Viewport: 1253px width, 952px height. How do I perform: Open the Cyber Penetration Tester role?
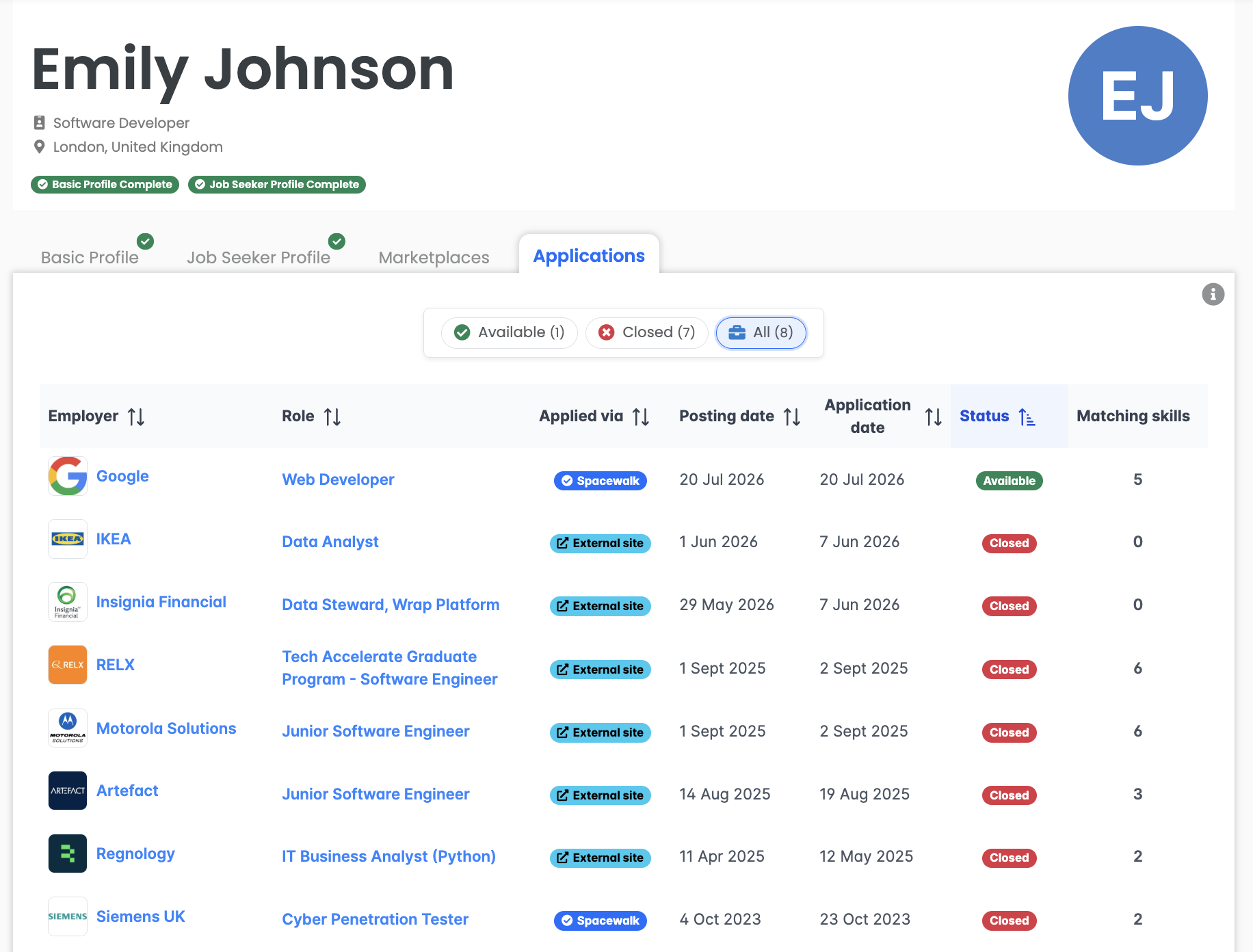point(375,919)
